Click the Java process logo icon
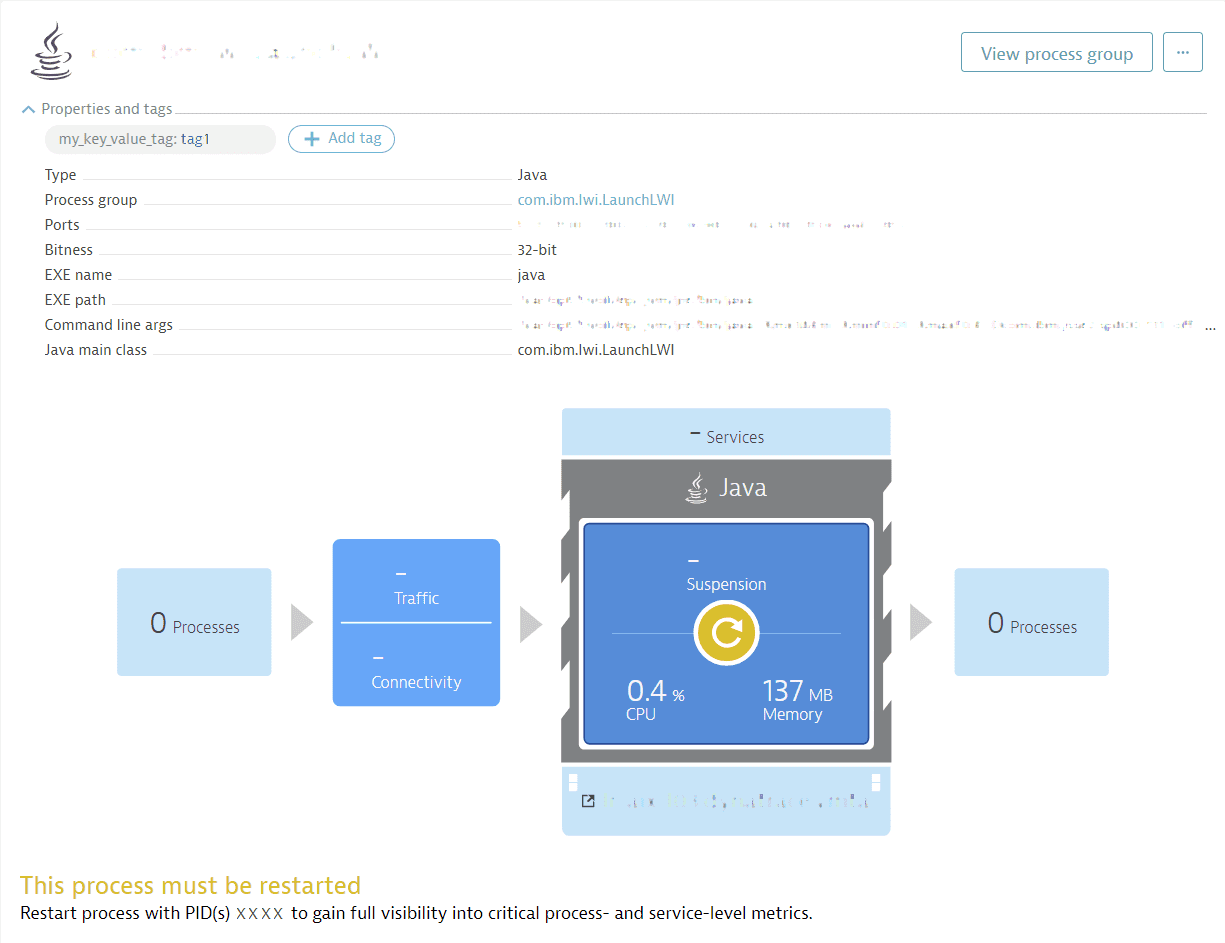This screenshot has width=1225, height=943. [x=51, y=52]
